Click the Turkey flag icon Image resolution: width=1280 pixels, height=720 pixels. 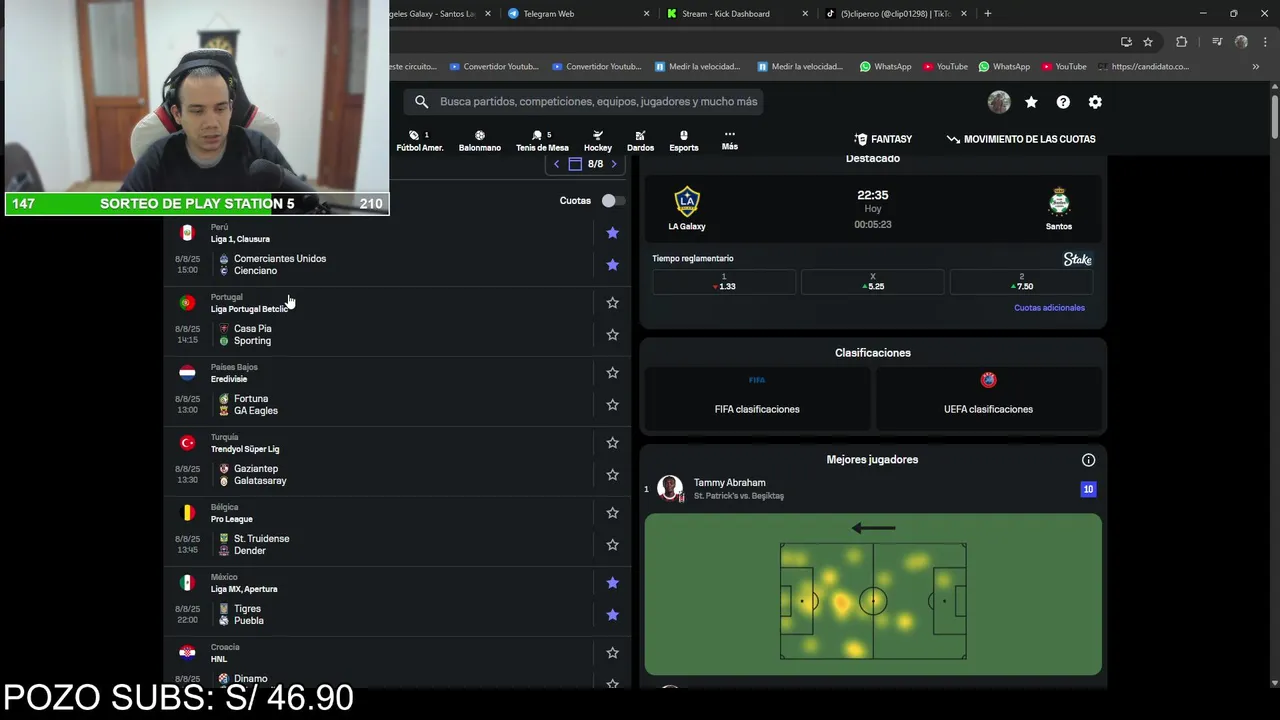point(187,443)
